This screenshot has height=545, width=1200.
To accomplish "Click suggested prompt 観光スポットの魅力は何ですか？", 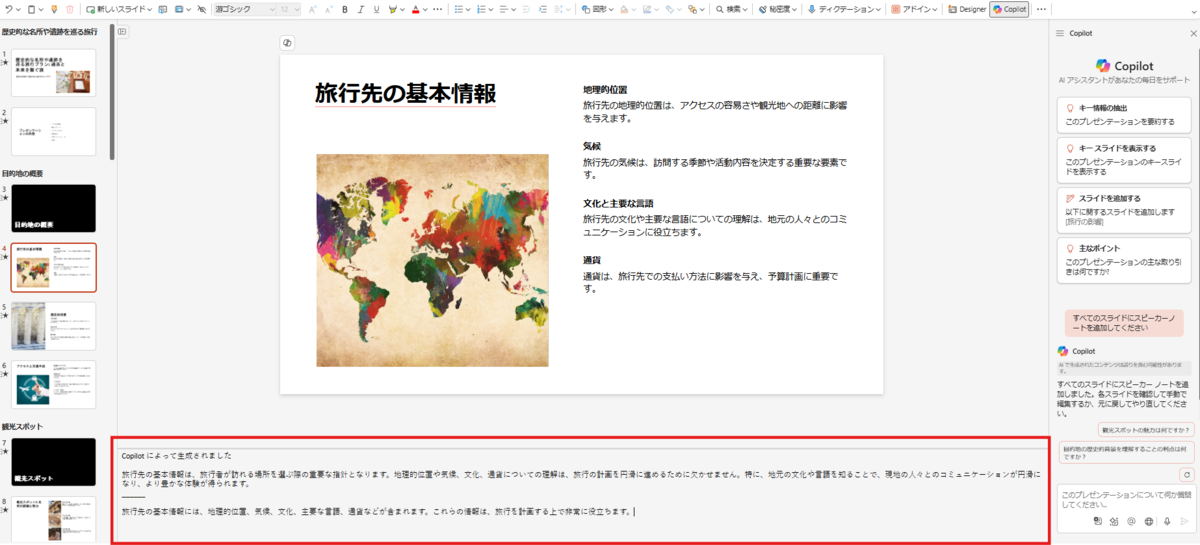I will (1145, 430).
